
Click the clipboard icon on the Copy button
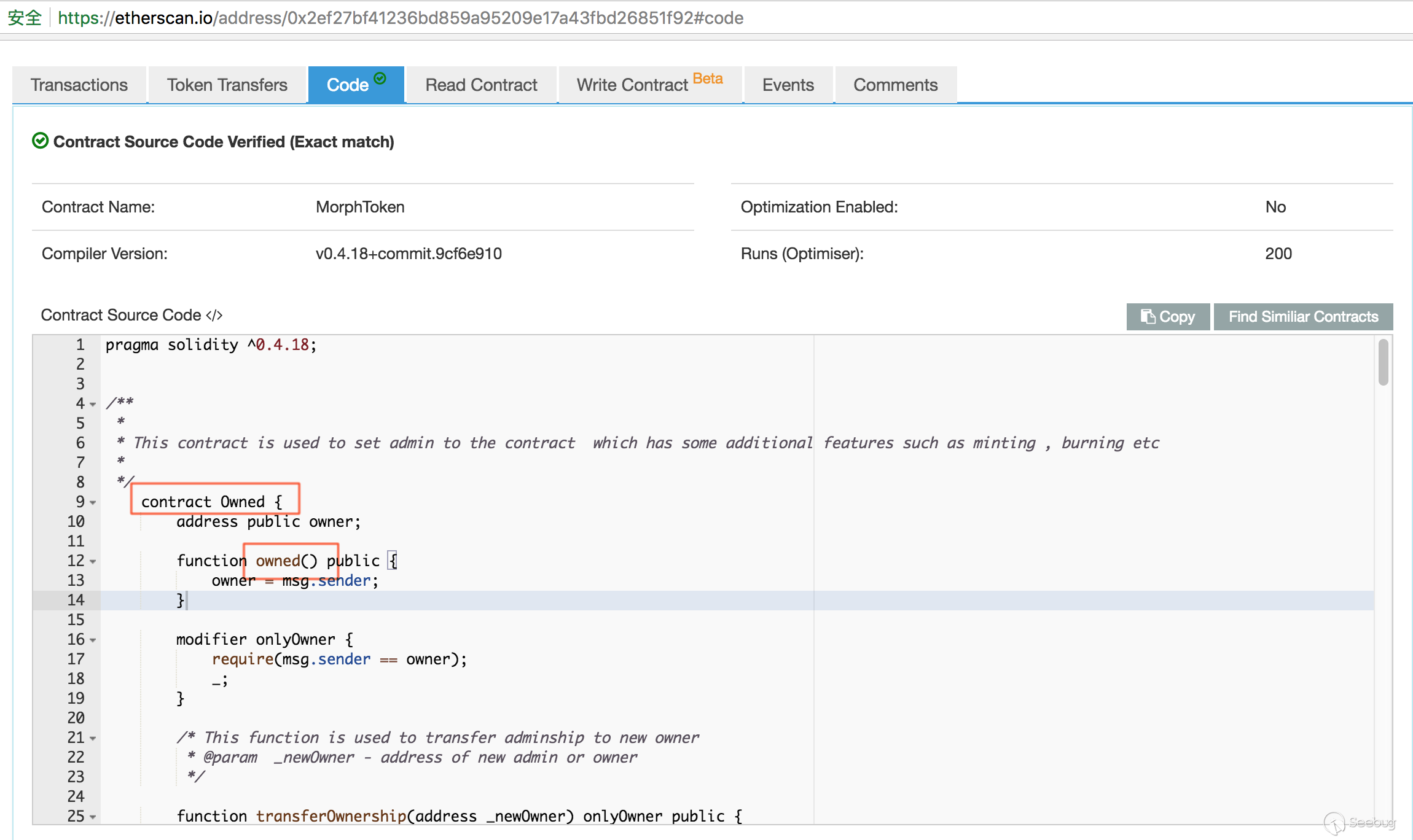click(1147, 316)
